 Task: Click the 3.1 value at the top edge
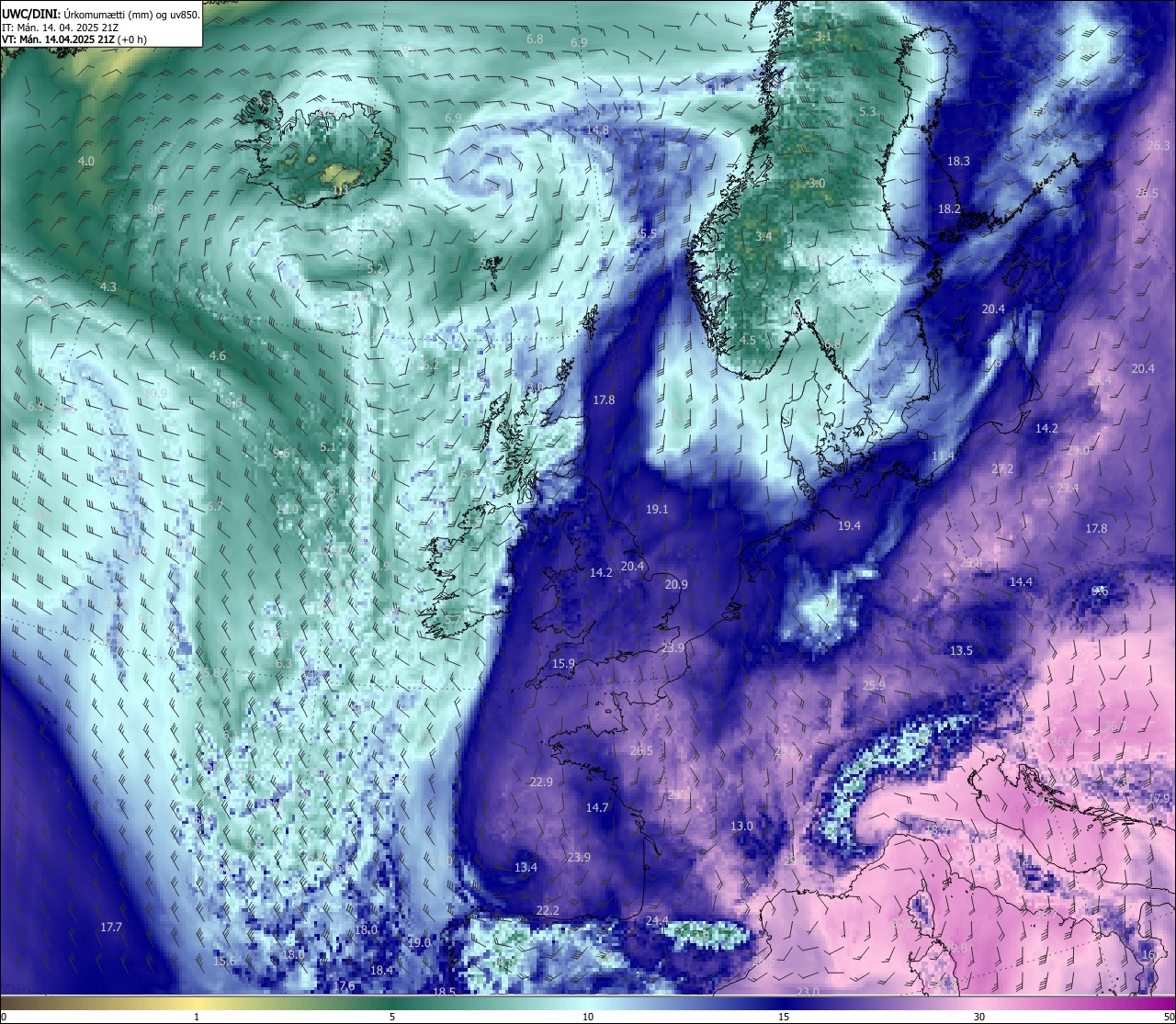(x=823, y=36)
